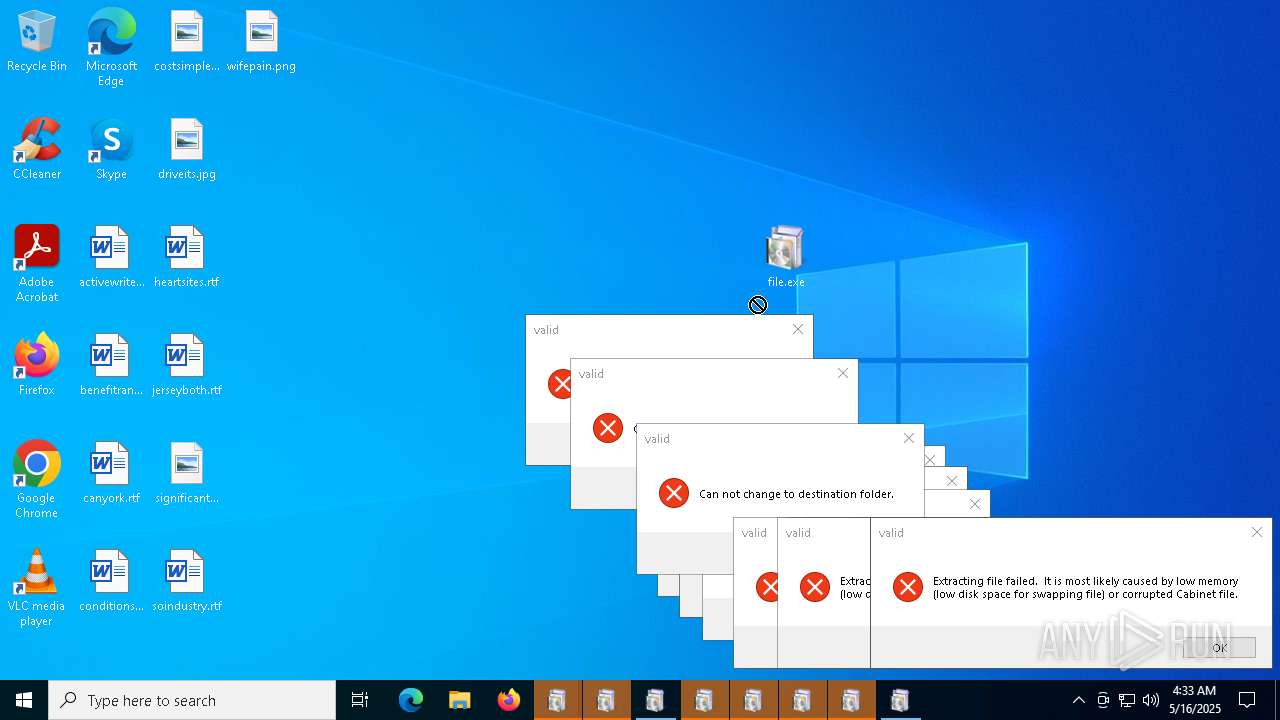Close the 'Can not change to destination folder' dialog
The image size is (1280, 720).
point(909,438)
